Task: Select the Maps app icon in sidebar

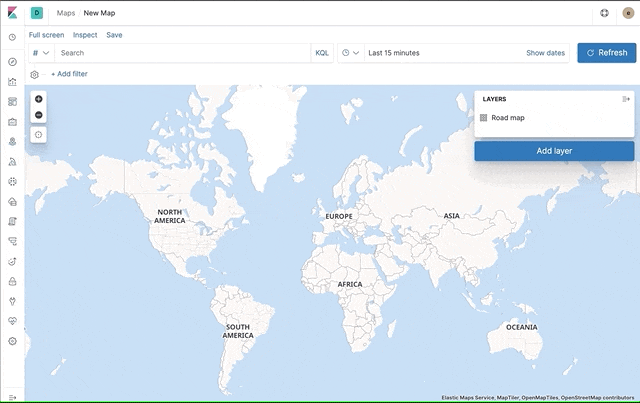Action: 13,142
